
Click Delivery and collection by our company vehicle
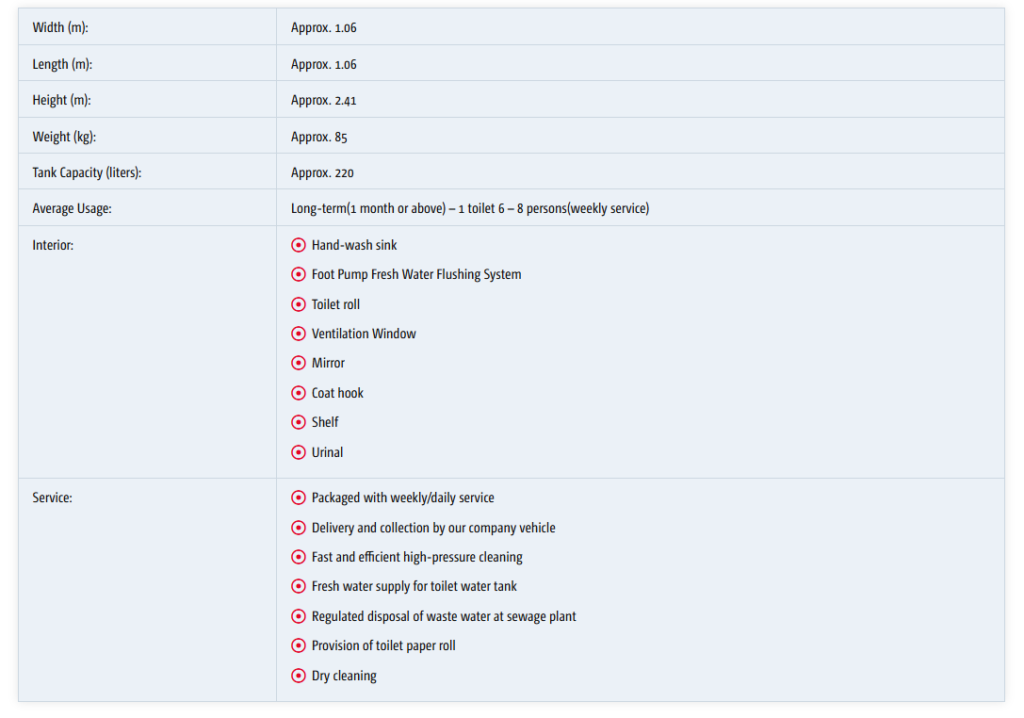(x=433, y=528)
